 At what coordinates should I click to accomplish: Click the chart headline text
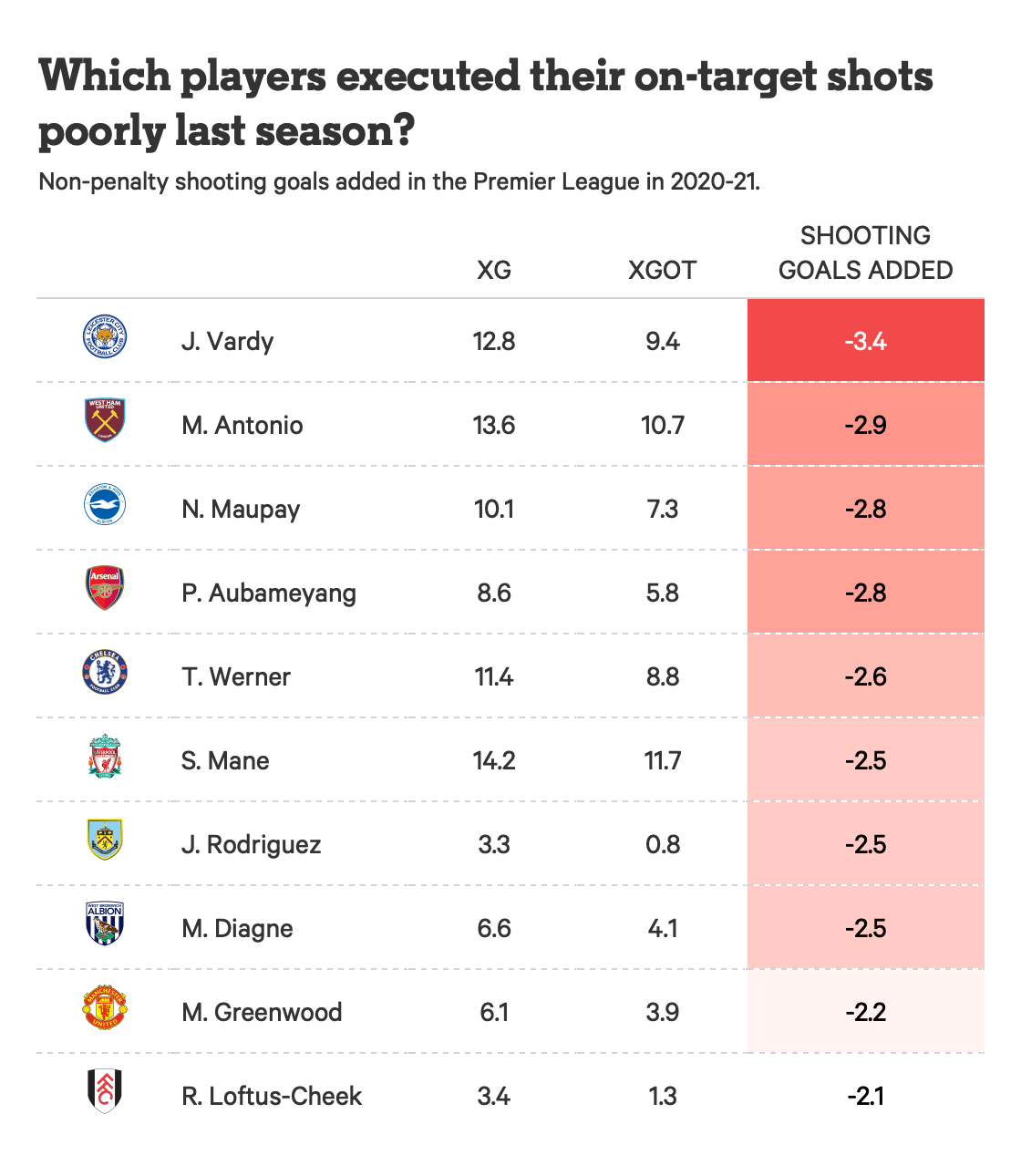click(485, 102)
